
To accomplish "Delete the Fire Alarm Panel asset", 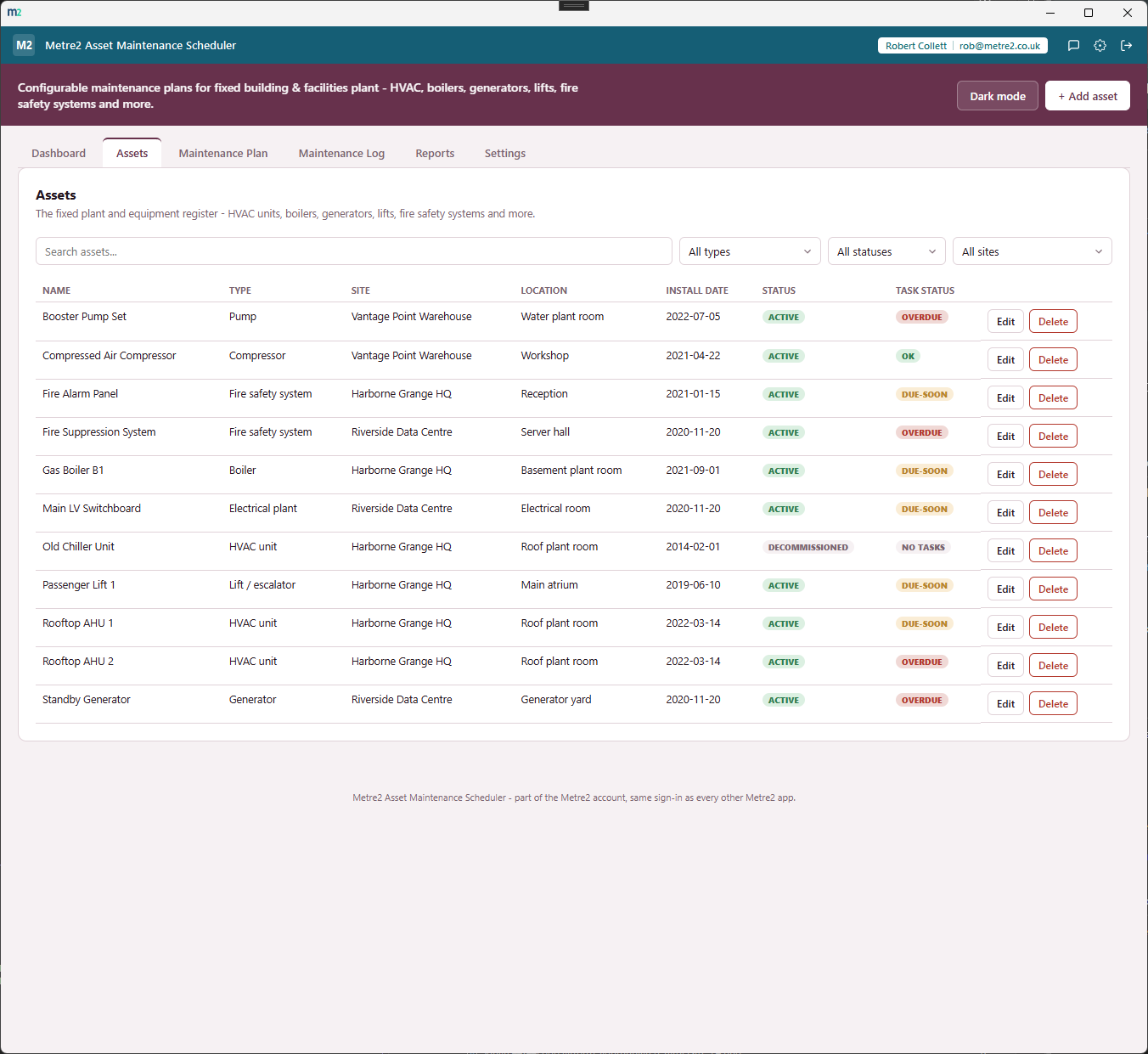I will [1053, 398].
